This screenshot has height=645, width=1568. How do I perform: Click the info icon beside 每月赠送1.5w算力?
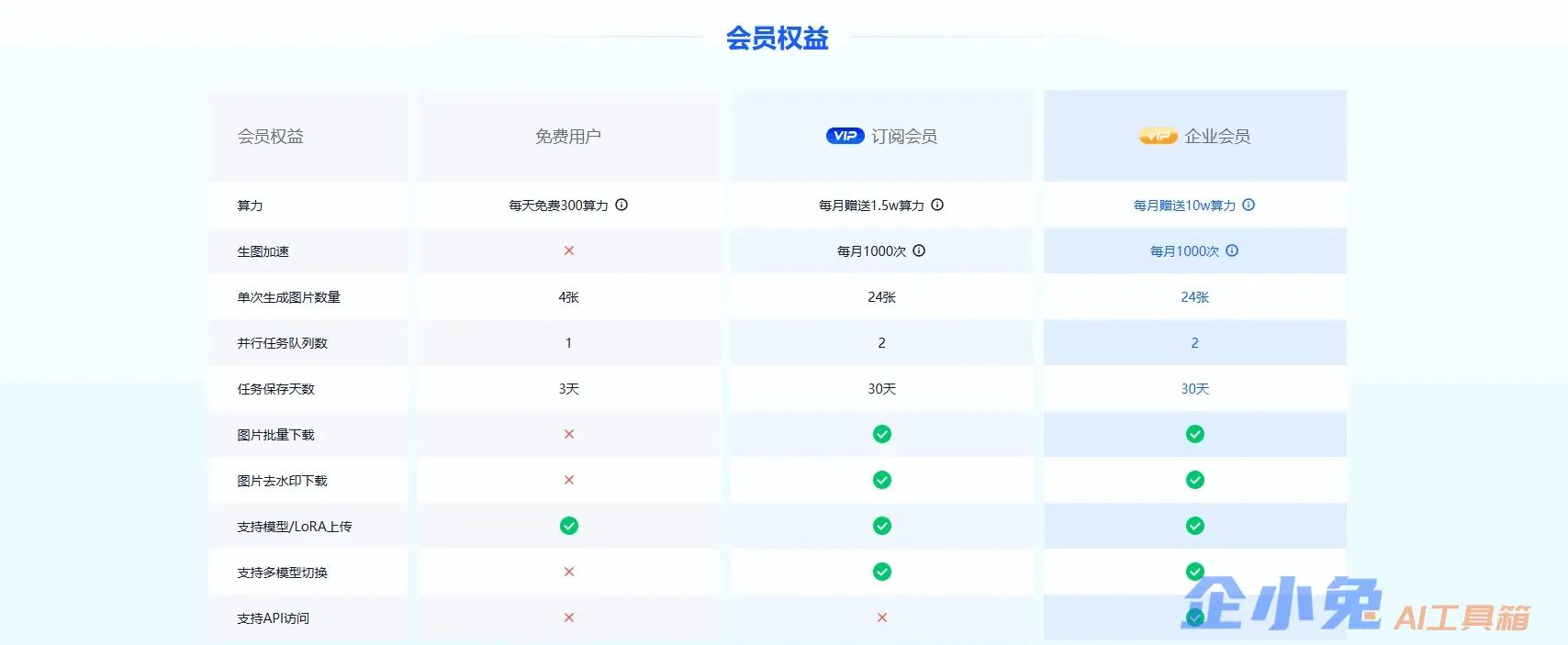pos(937,205)
